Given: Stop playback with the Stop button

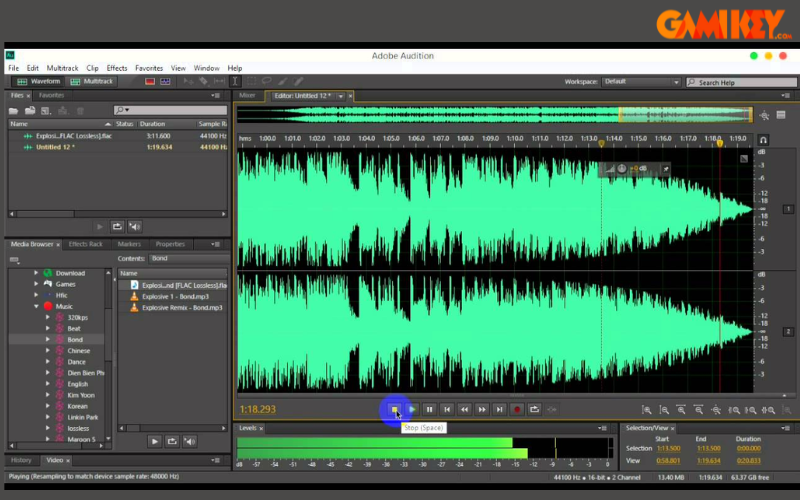Looking at the screenshot, I should (394, 409).
